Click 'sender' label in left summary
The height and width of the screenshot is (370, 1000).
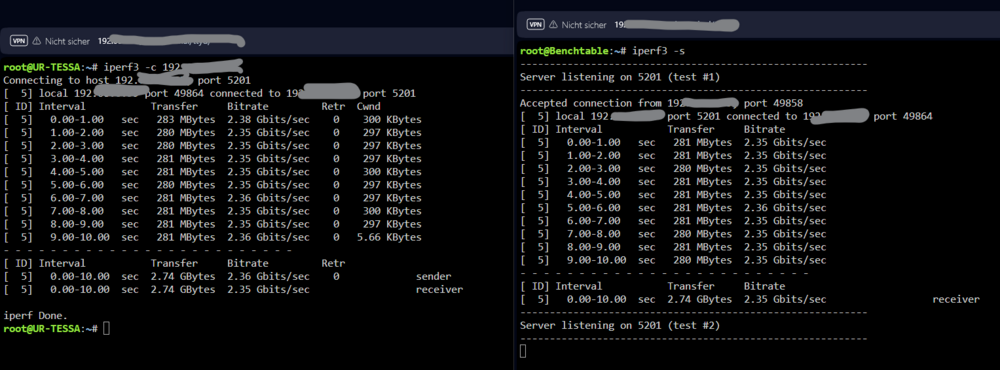(x=434, y=276)
